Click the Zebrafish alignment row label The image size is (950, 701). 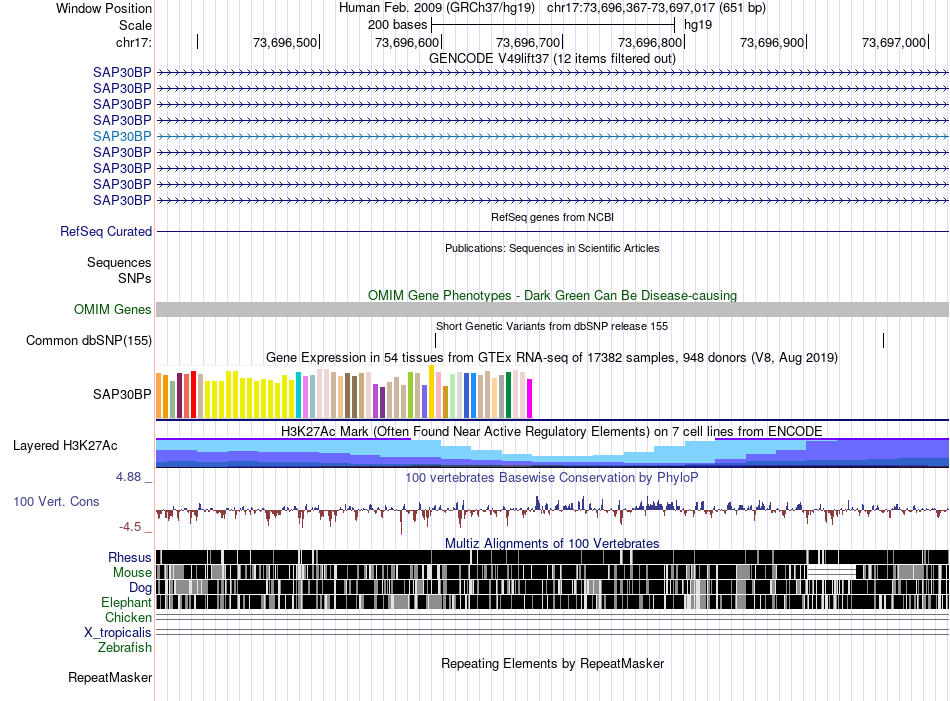pos(125,648)
